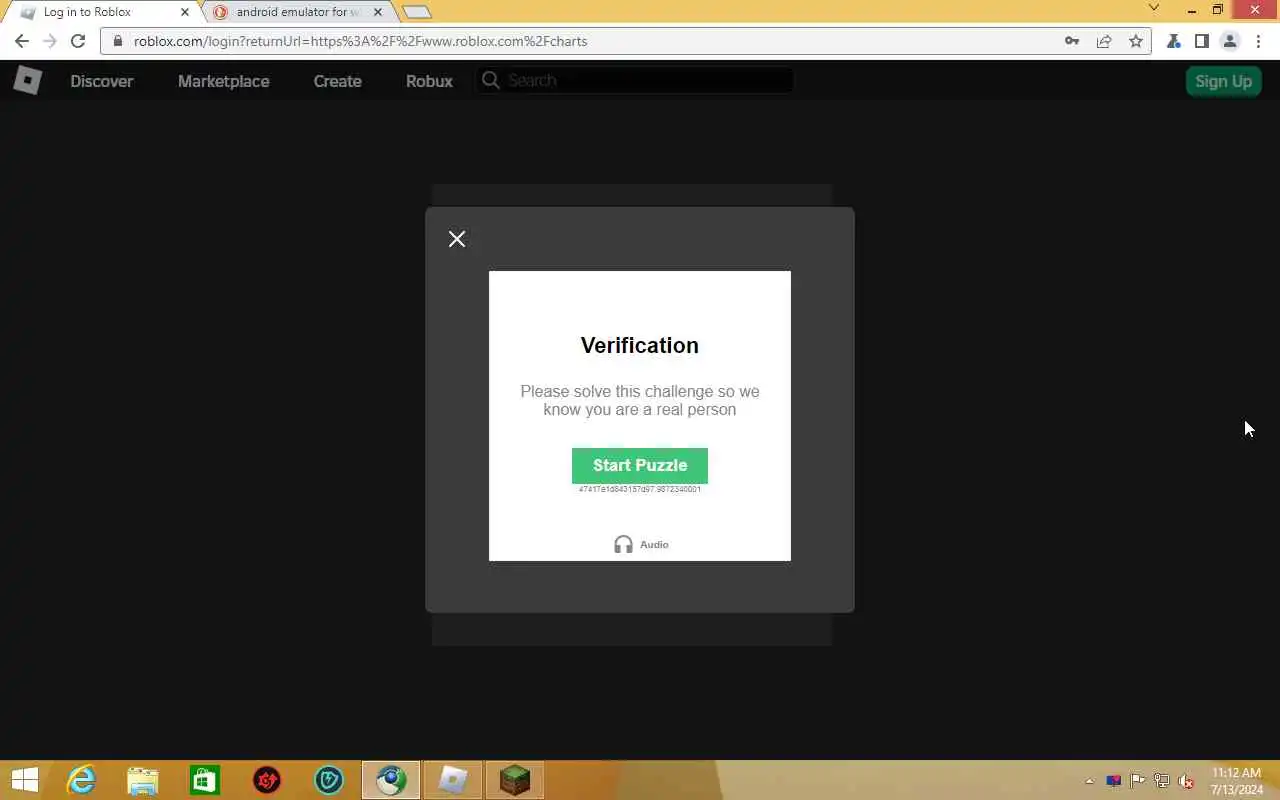Switch to the Log in to Roblox tab
The width and height of the screenshot is (1280, 800).
[98, 12]
